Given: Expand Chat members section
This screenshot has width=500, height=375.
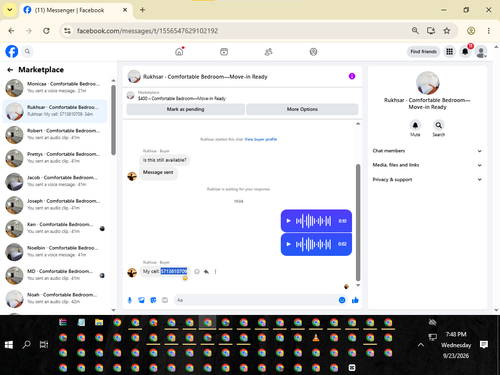Looking at the screenshot, I should tap(427, 151).
